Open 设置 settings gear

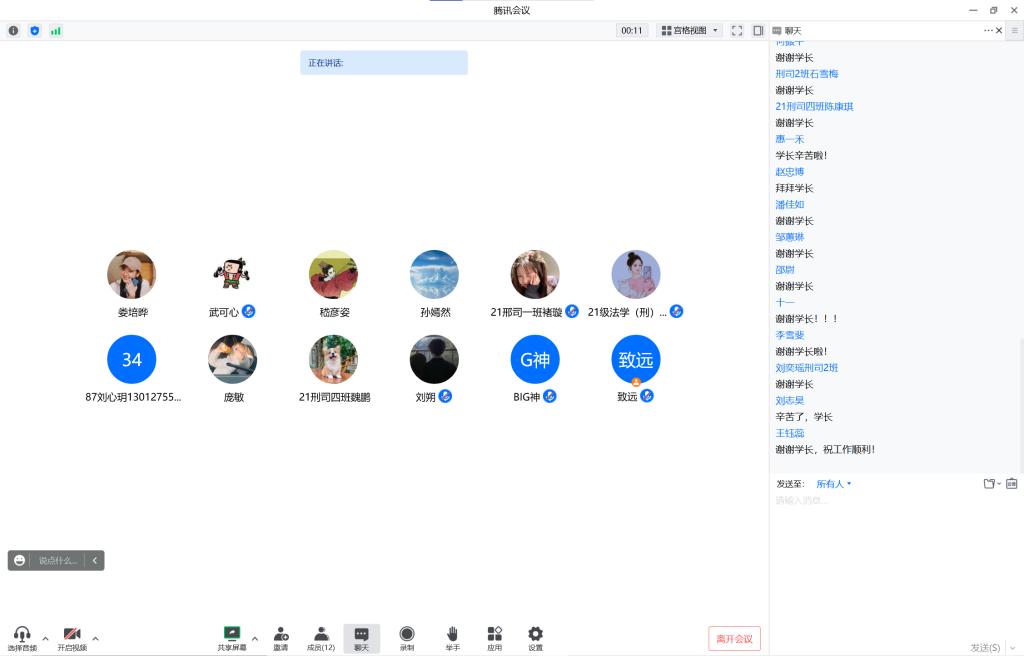pos(536,638)
